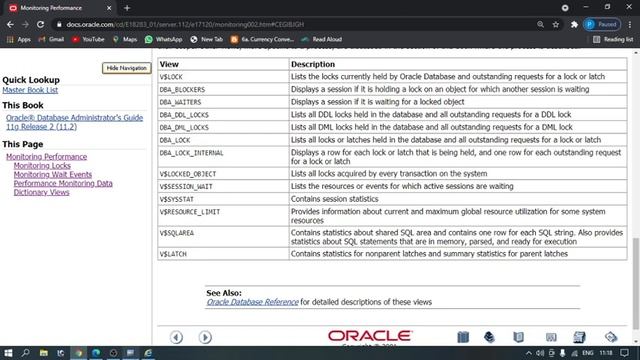Viewport: 640px width, 360px height.
Task: Reload the Oracle docs page
Action: (40, 24)
